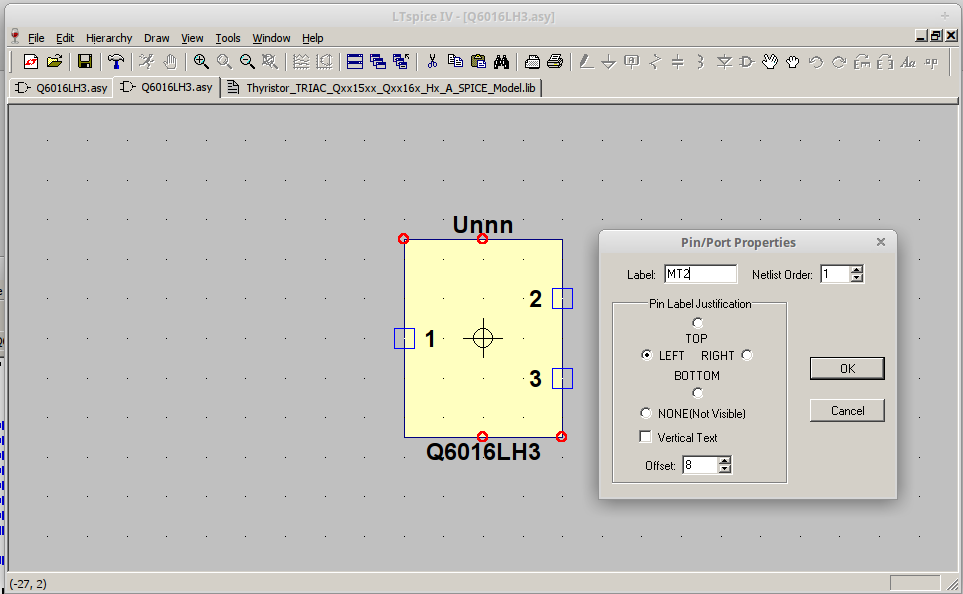Select RIGHT pin label justification
The width and height of the screenshot is (963, 594).
tap(747, 355)
